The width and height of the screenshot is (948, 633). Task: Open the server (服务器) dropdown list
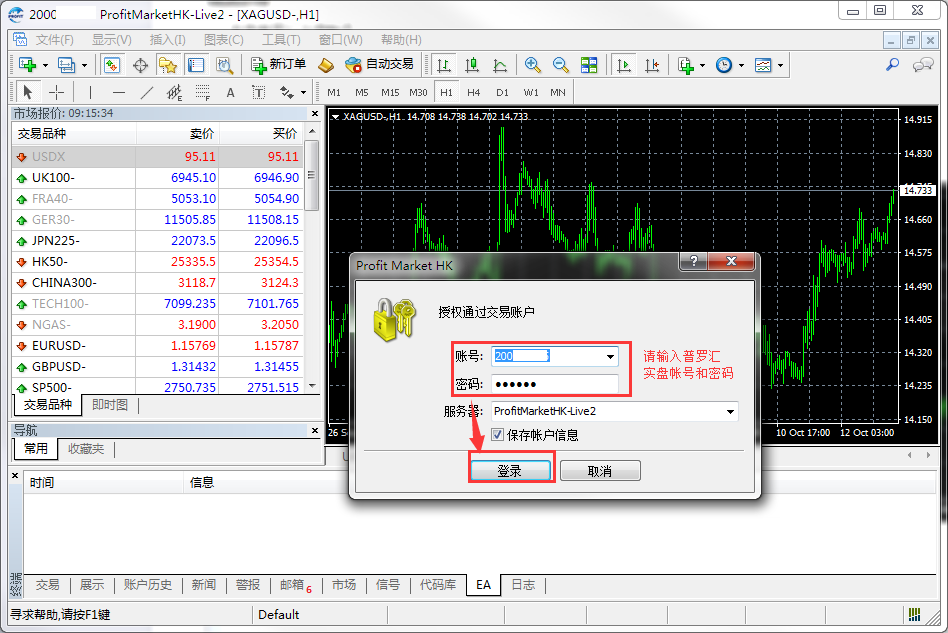730,411
